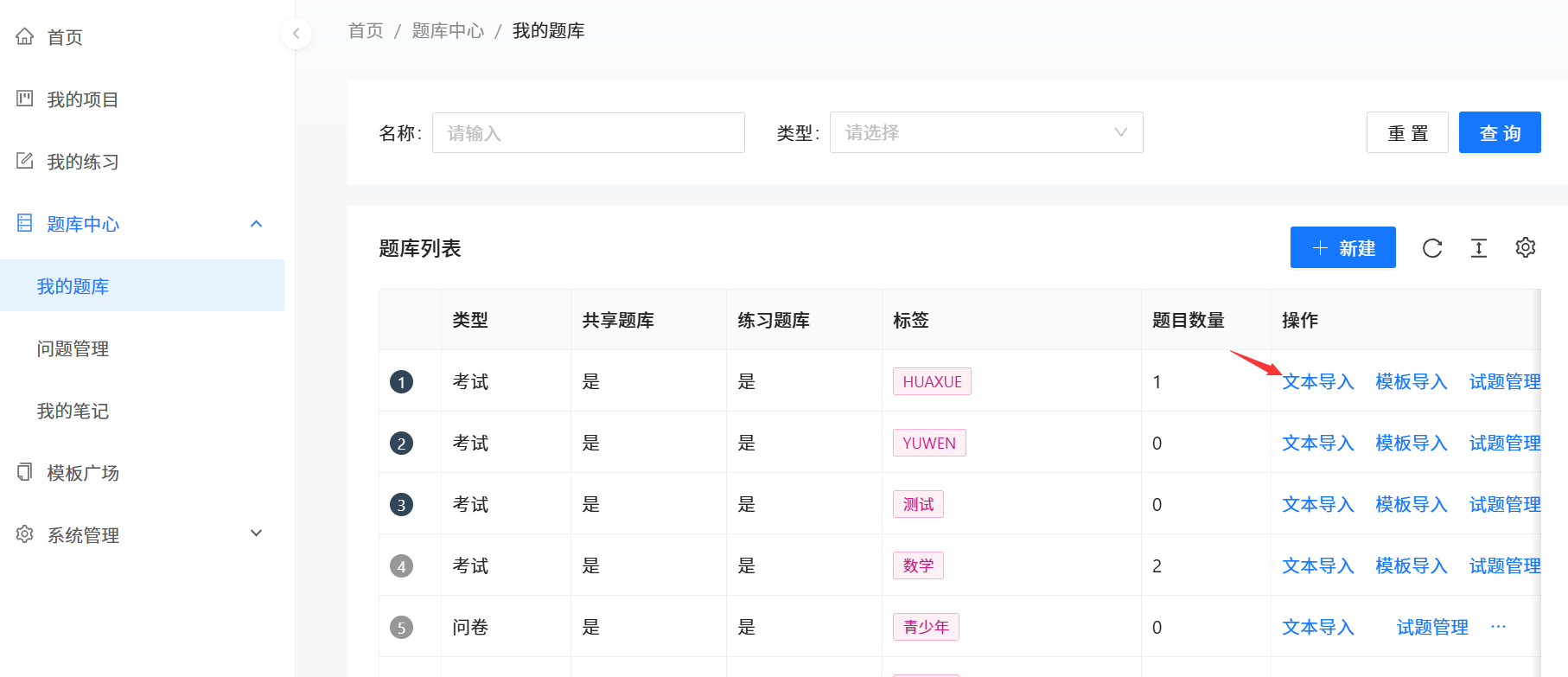Open the 类型 select dropdown
This screenshot has height=677, width=1568.
click(986, 132)
